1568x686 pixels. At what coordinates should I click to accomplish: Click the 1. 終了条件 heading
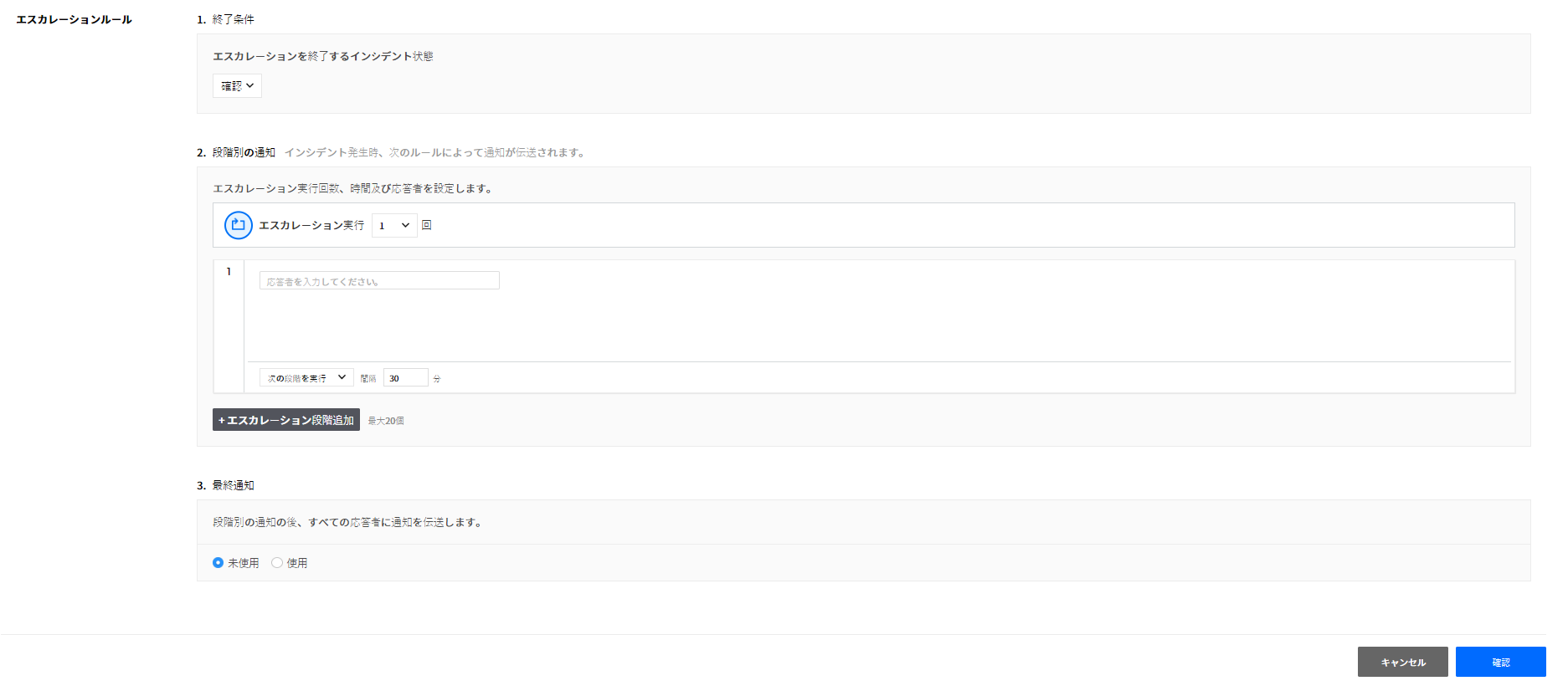pyautogui.click(x=226, y=19)
